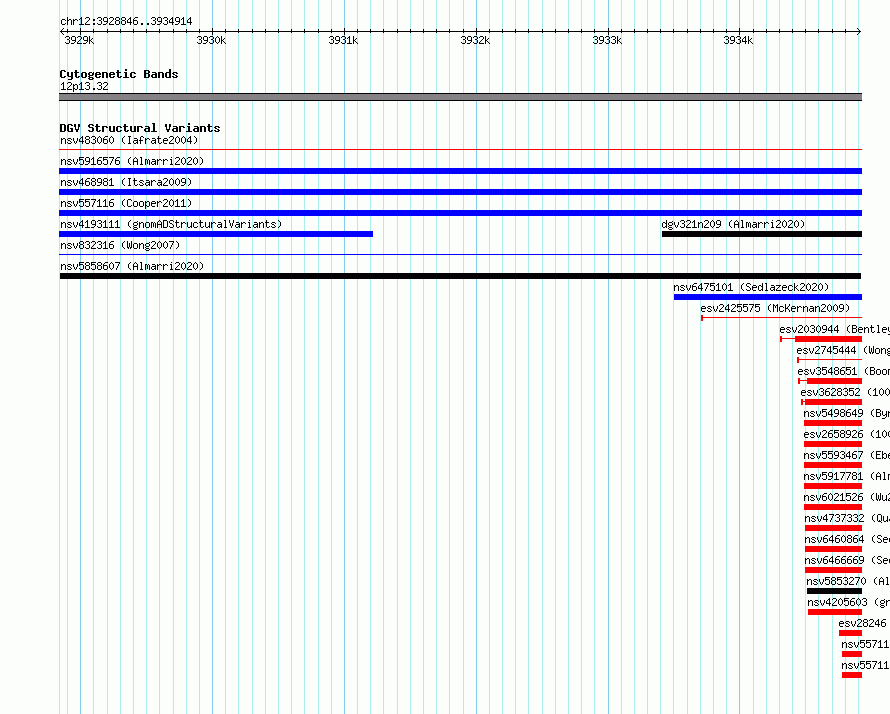Click the nsv483060 (Iafrate2004) label
890x714 pixels.
pos(129,140)
